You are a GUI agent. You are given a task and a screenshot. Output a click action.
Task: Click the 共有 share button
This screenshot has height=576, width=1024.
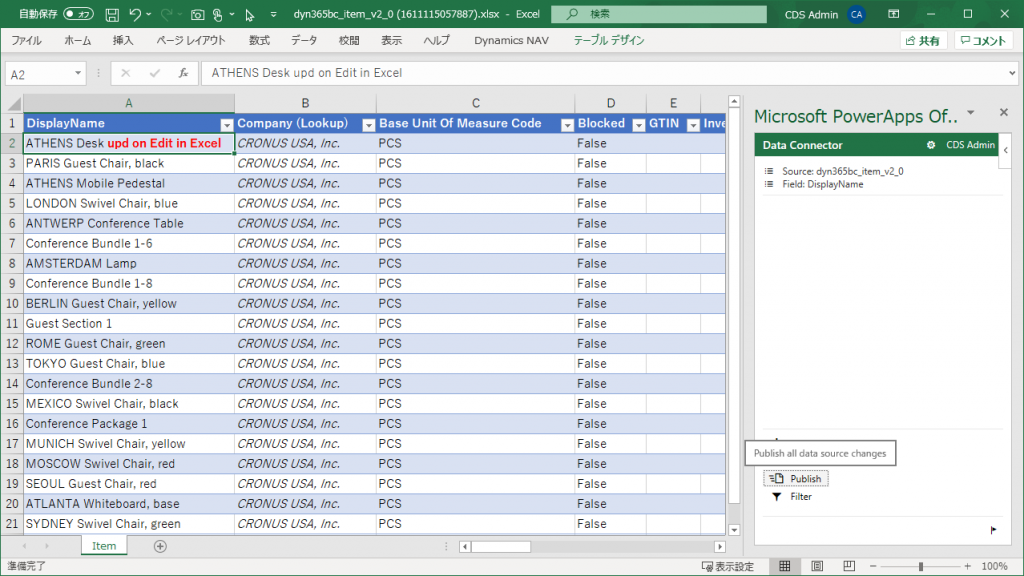923,40
